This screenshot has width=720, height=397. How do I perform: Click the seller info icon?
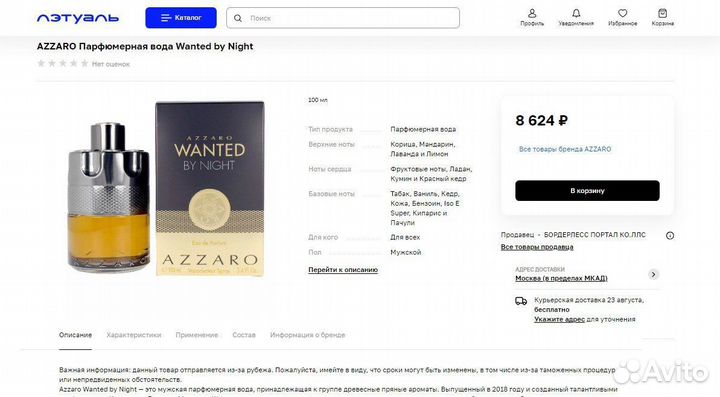pyautogui.click(x=670, y=235)
